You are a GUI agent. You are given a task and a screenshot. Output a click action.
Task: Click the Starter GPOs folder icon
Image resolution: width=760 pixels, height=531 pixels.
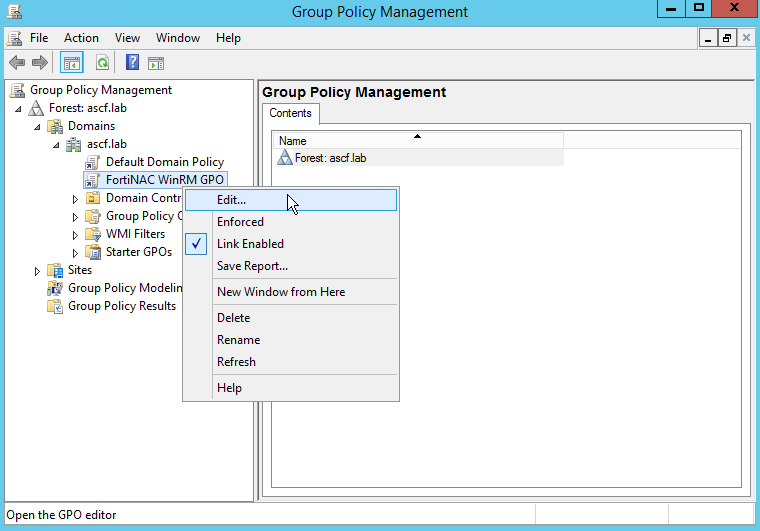click(93, 252)
